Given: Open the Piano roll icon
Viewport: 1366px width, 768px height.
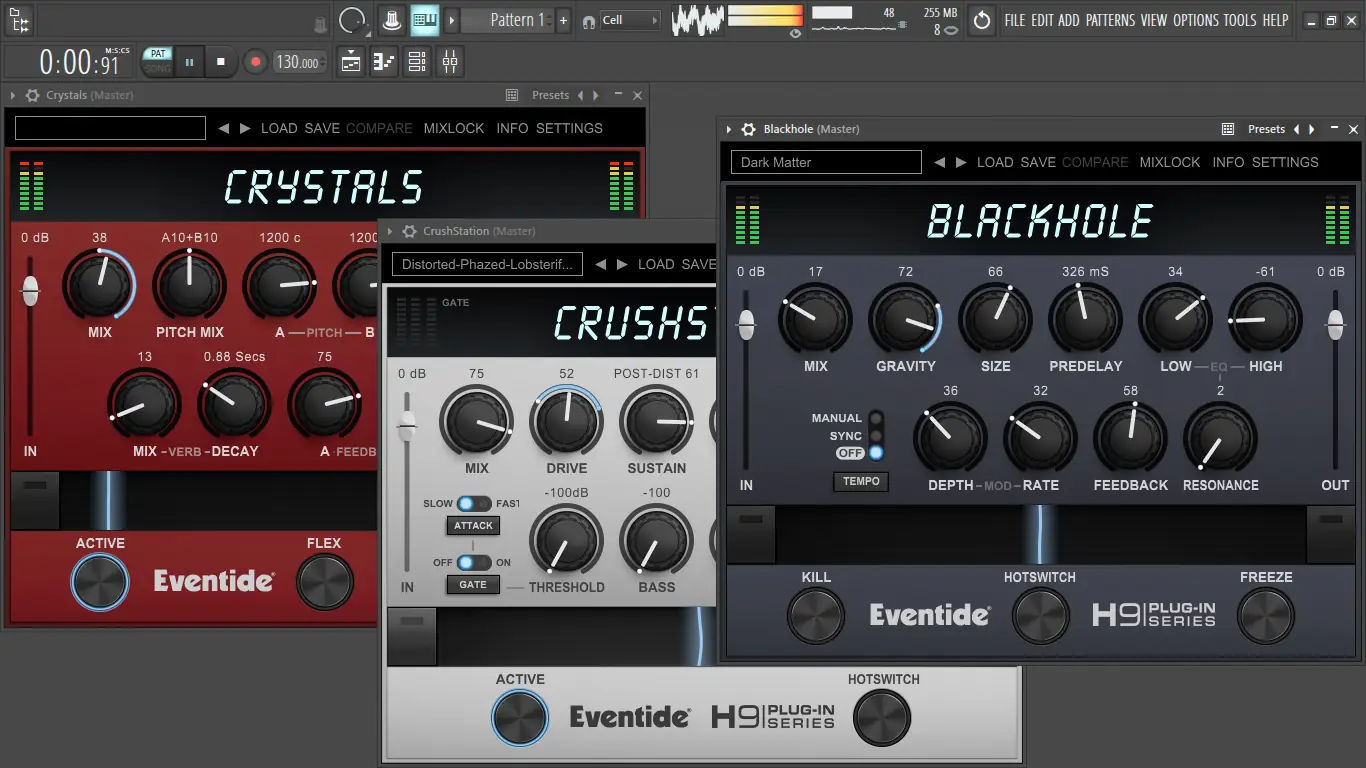Looking at the screenshot, I should (x=383, y=61).
